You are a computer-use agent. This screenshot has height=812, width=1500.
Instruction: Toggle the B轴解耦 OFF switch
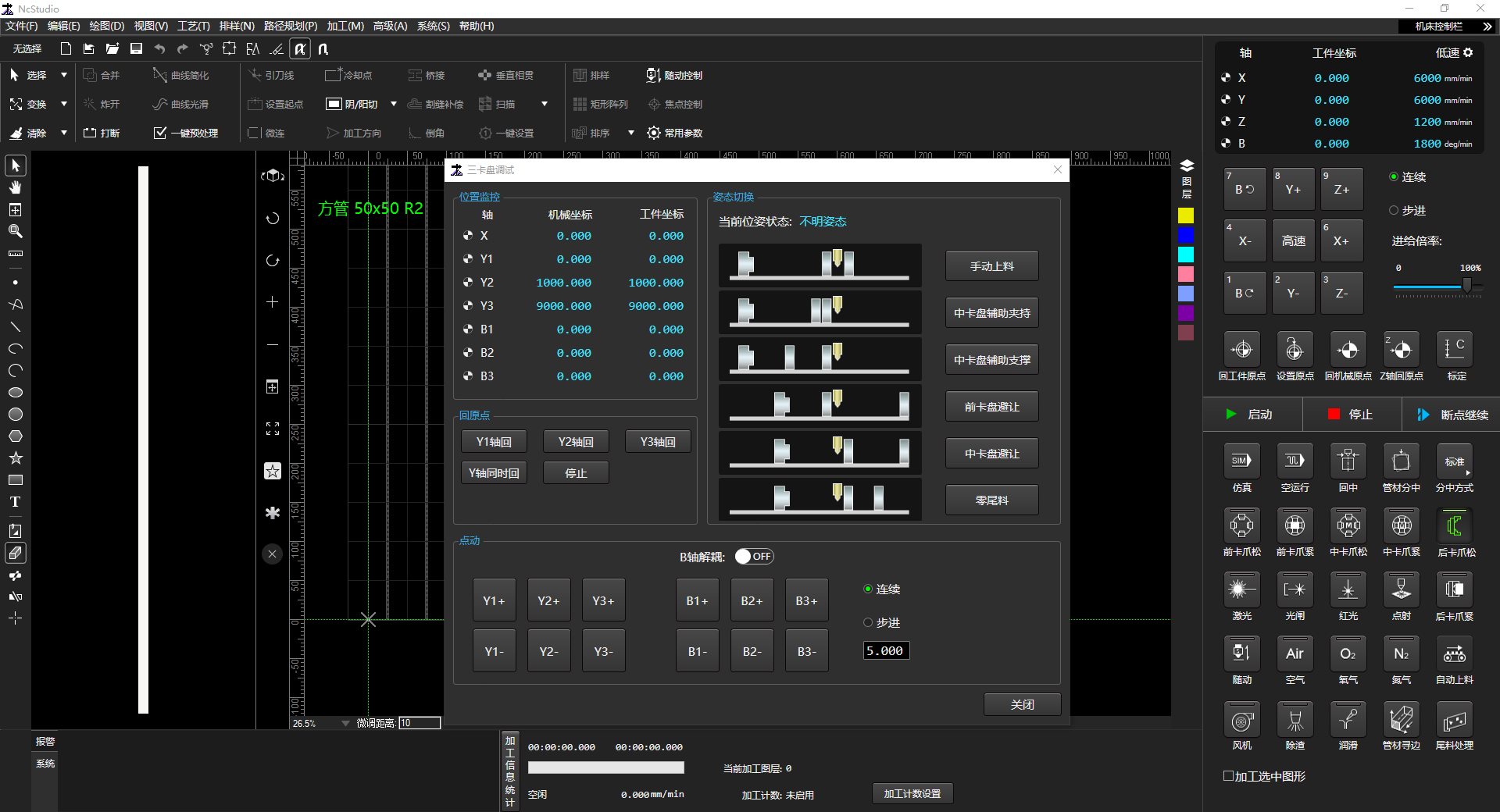pos(754,557)
